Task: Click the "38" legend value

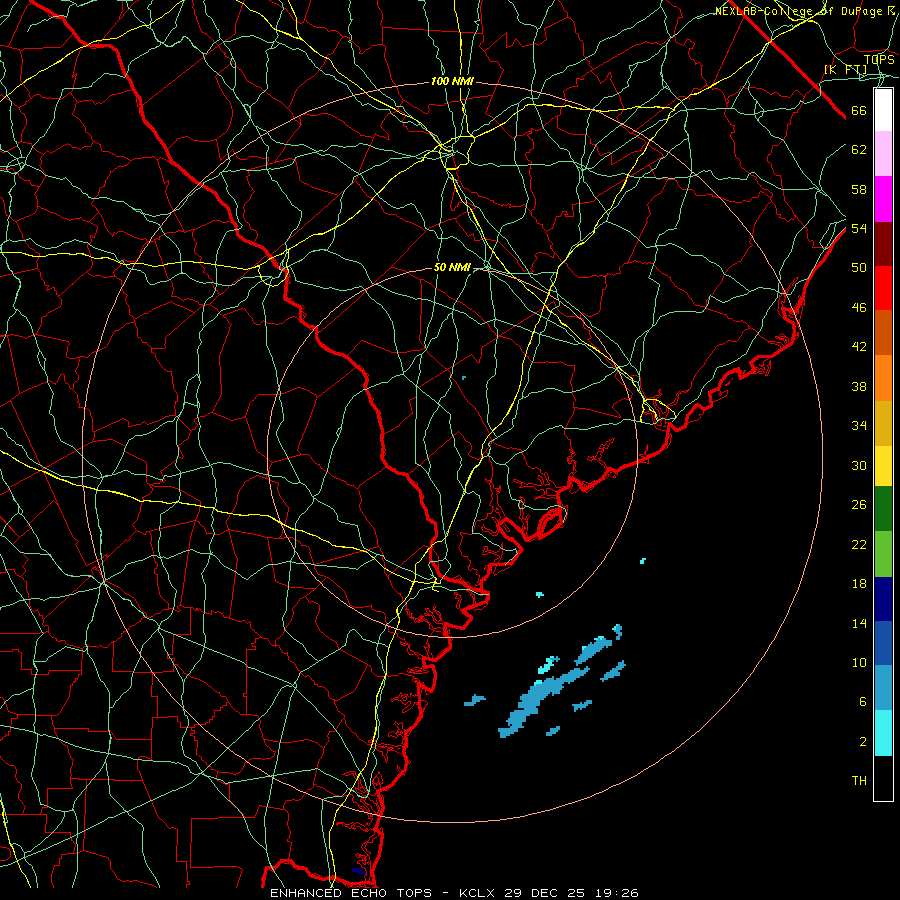Action: [859, 386]
